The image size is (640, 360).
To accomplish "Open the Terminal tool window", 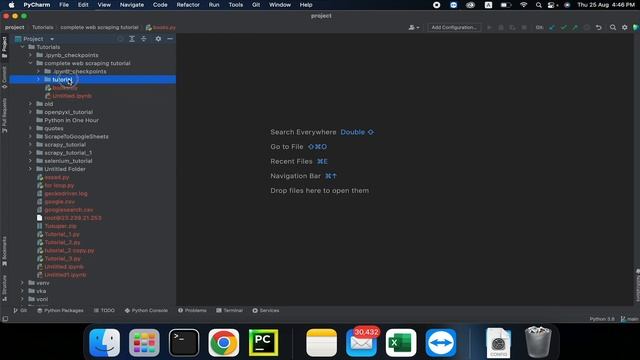I will tap(229, 311).
